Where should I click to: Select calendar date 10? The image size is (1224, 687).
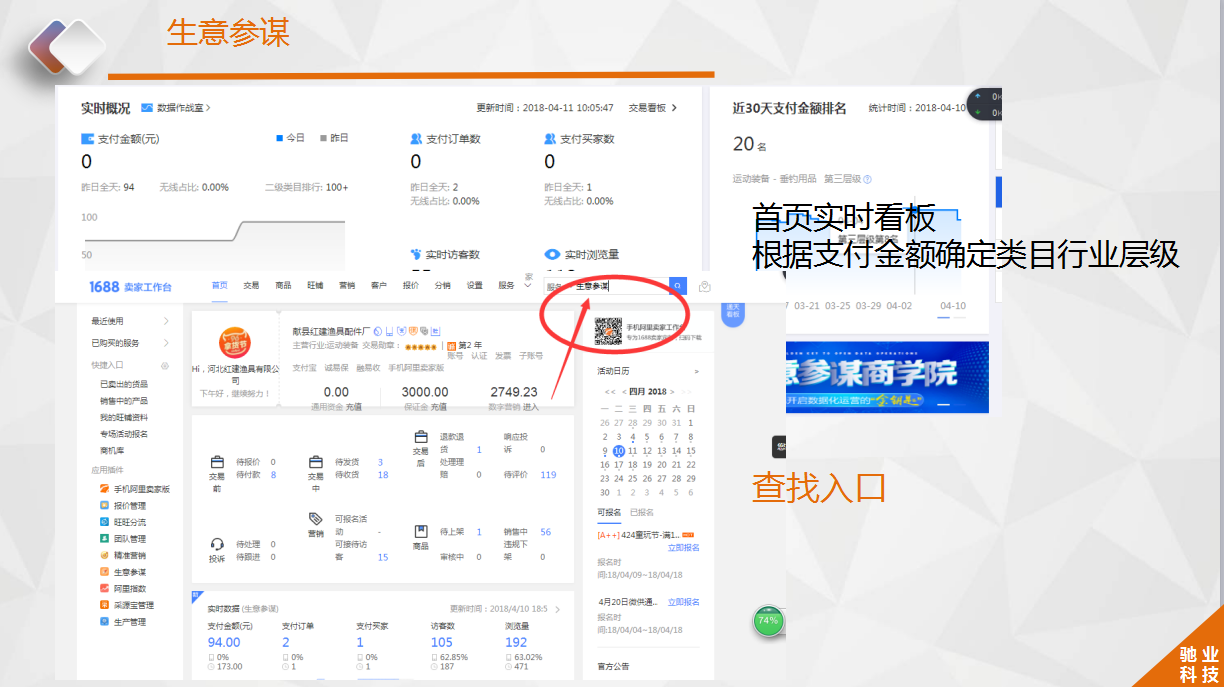(x=619, y=451)
